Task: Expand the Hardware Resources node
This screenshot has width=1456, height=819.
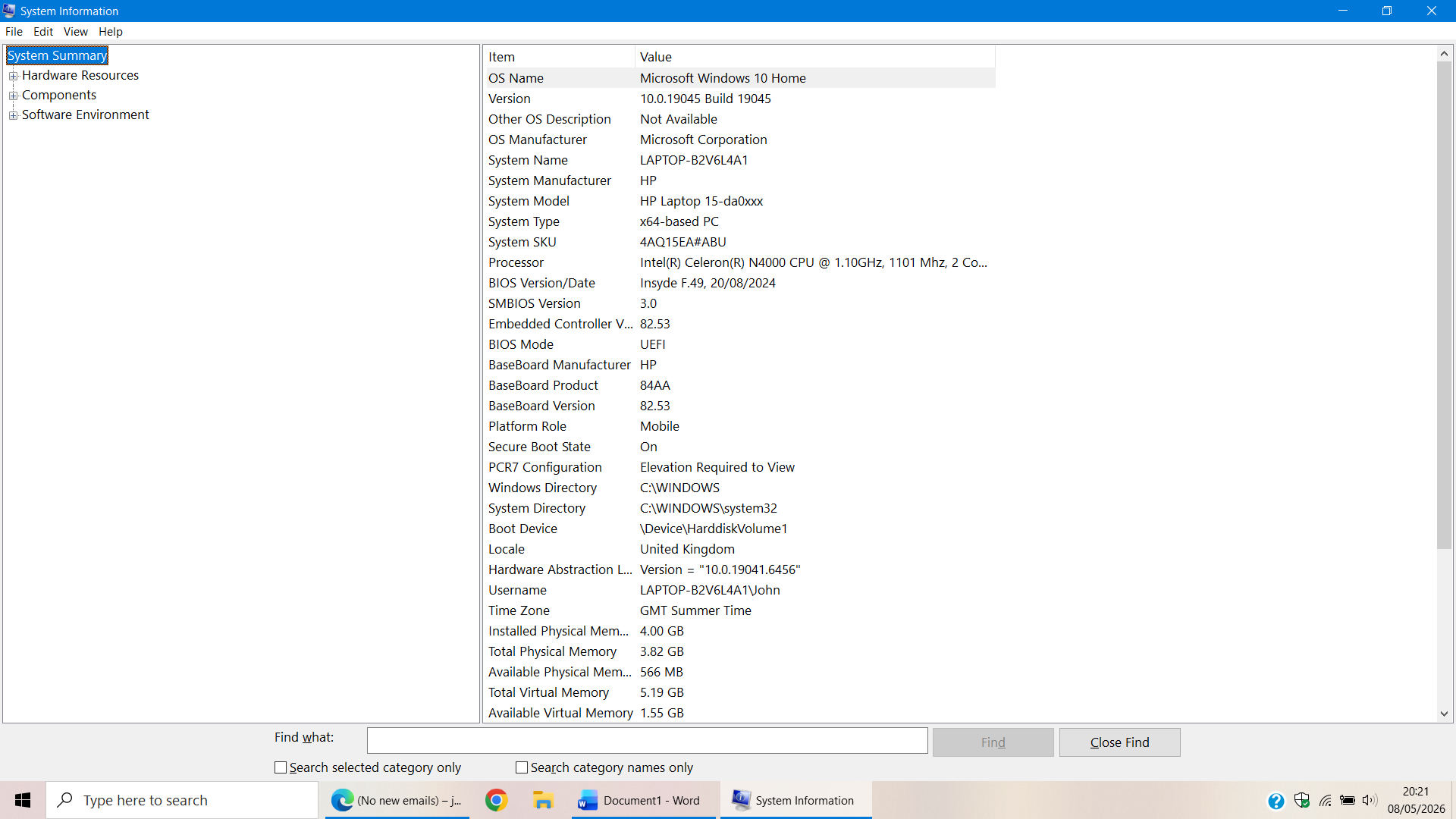Action: 13,76
